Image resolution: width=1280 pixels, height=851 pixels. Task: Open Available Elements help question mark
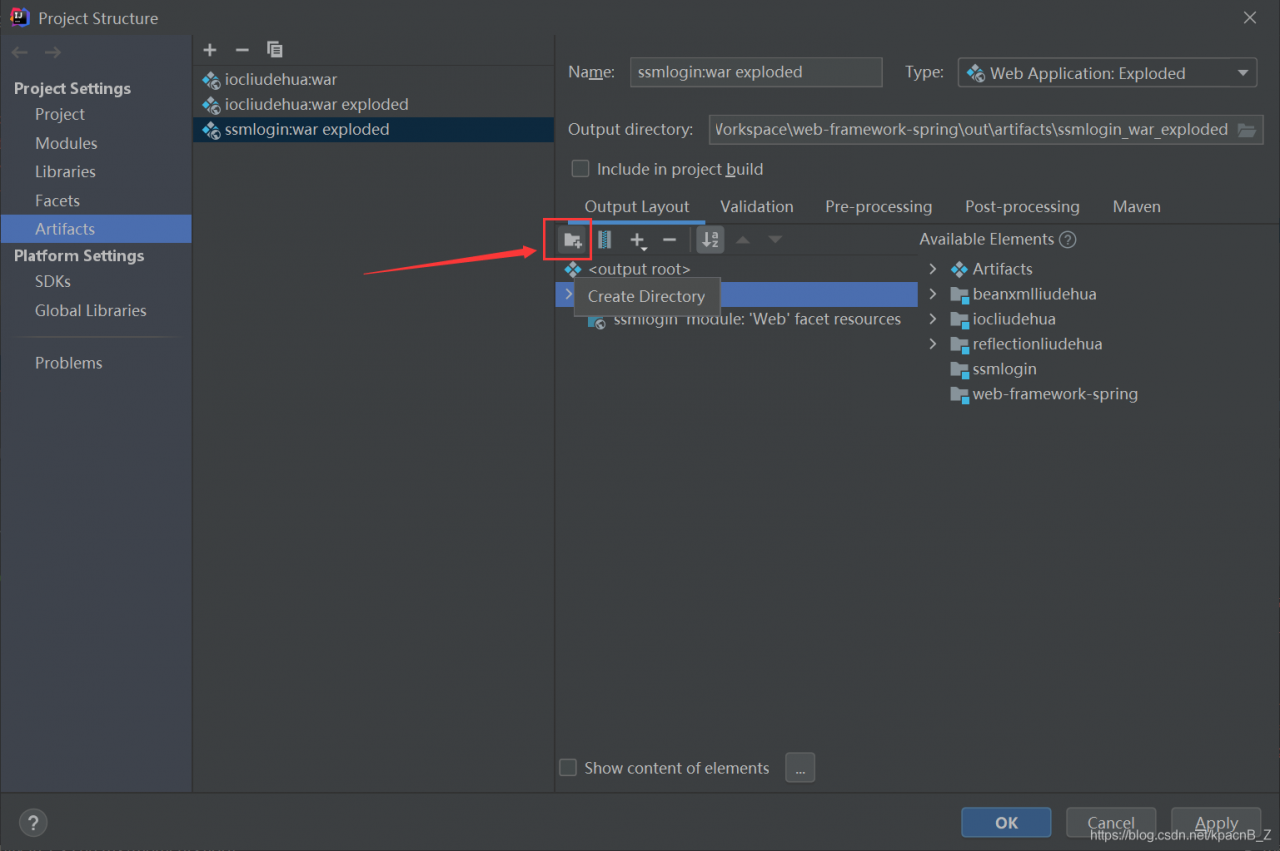tap(1067, 240)
